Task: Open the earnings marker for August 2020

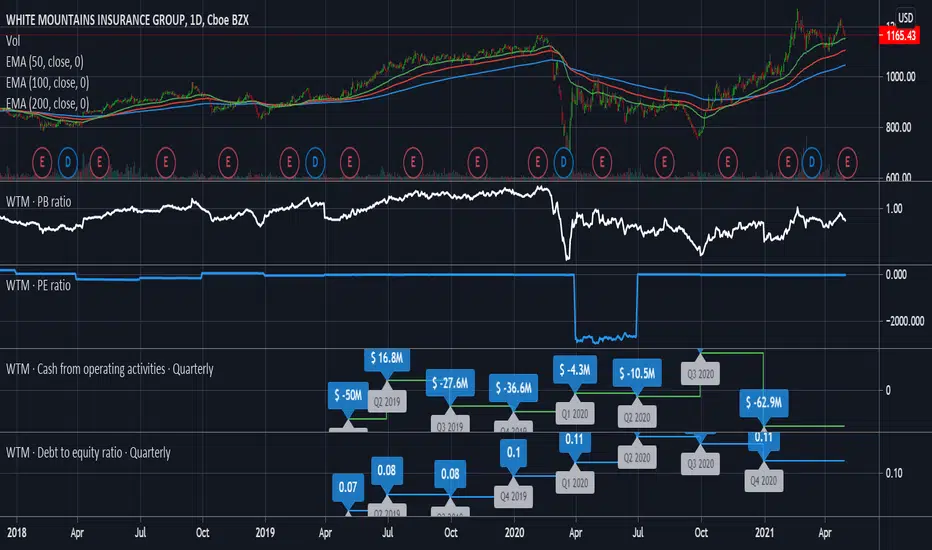Action: (665, 162)
